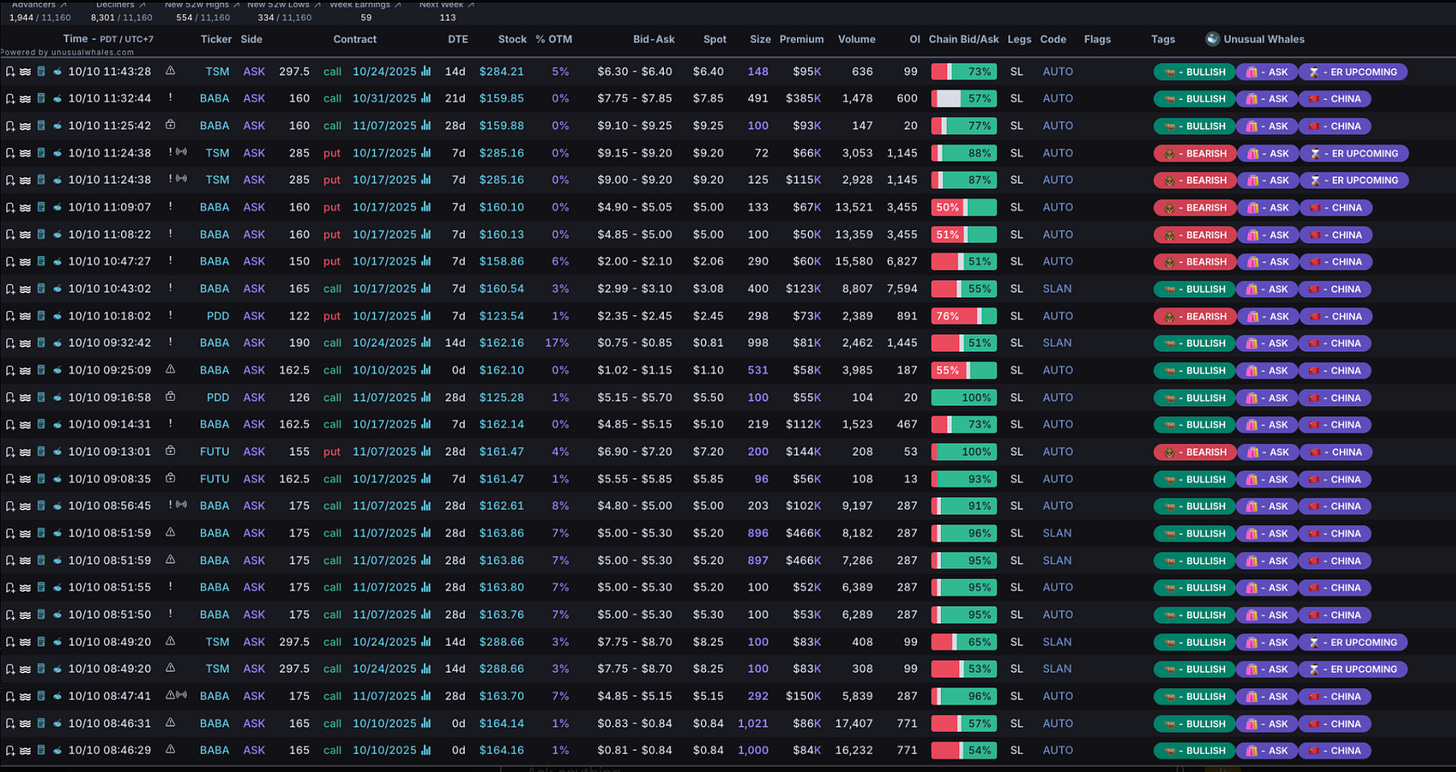Click ER UPCOMING tag on 11:43:28 row
The width and height of the screenshot is (1456, 772).
pos(1354,72)
